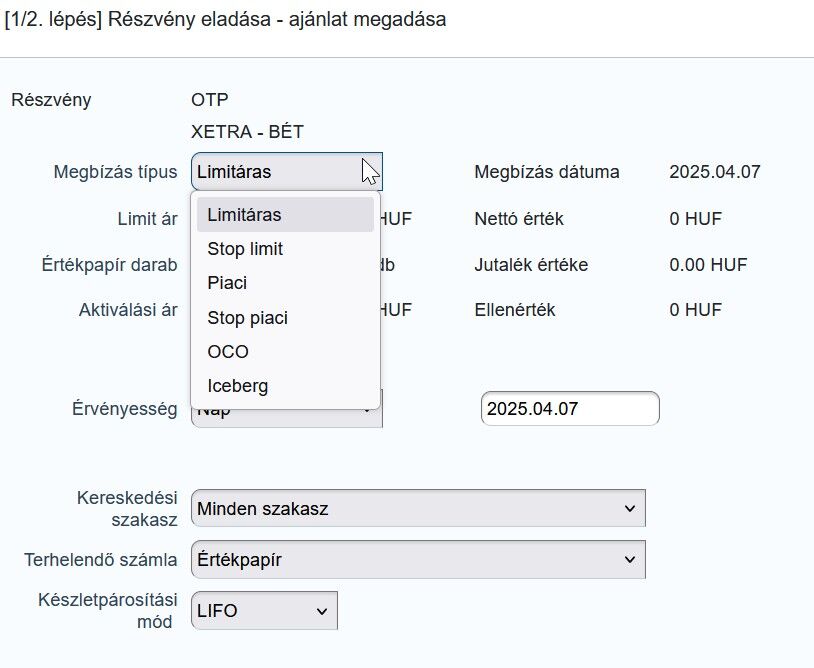Select the Stop piaci option

[285, 317]
